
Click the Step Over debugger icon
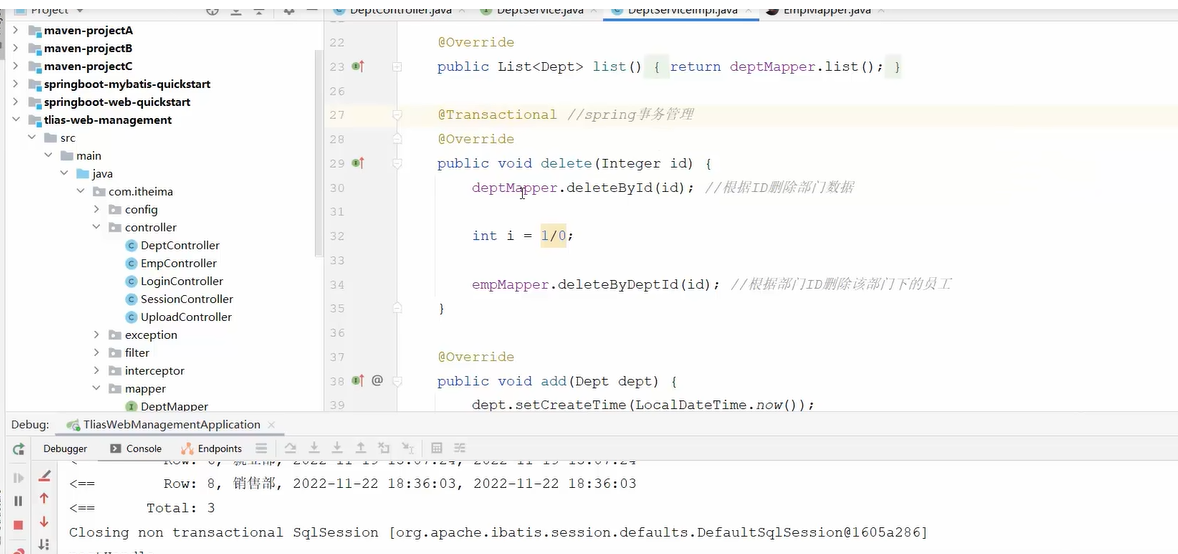pos(291,448)
